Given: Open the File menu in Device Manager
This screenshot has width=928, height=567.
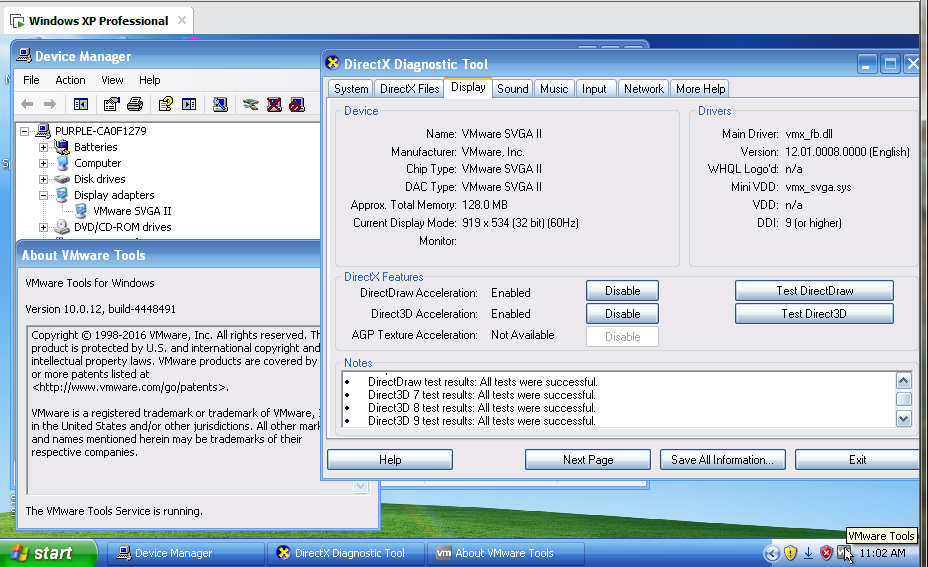Looking at the screenshot, I should point(31,80).
